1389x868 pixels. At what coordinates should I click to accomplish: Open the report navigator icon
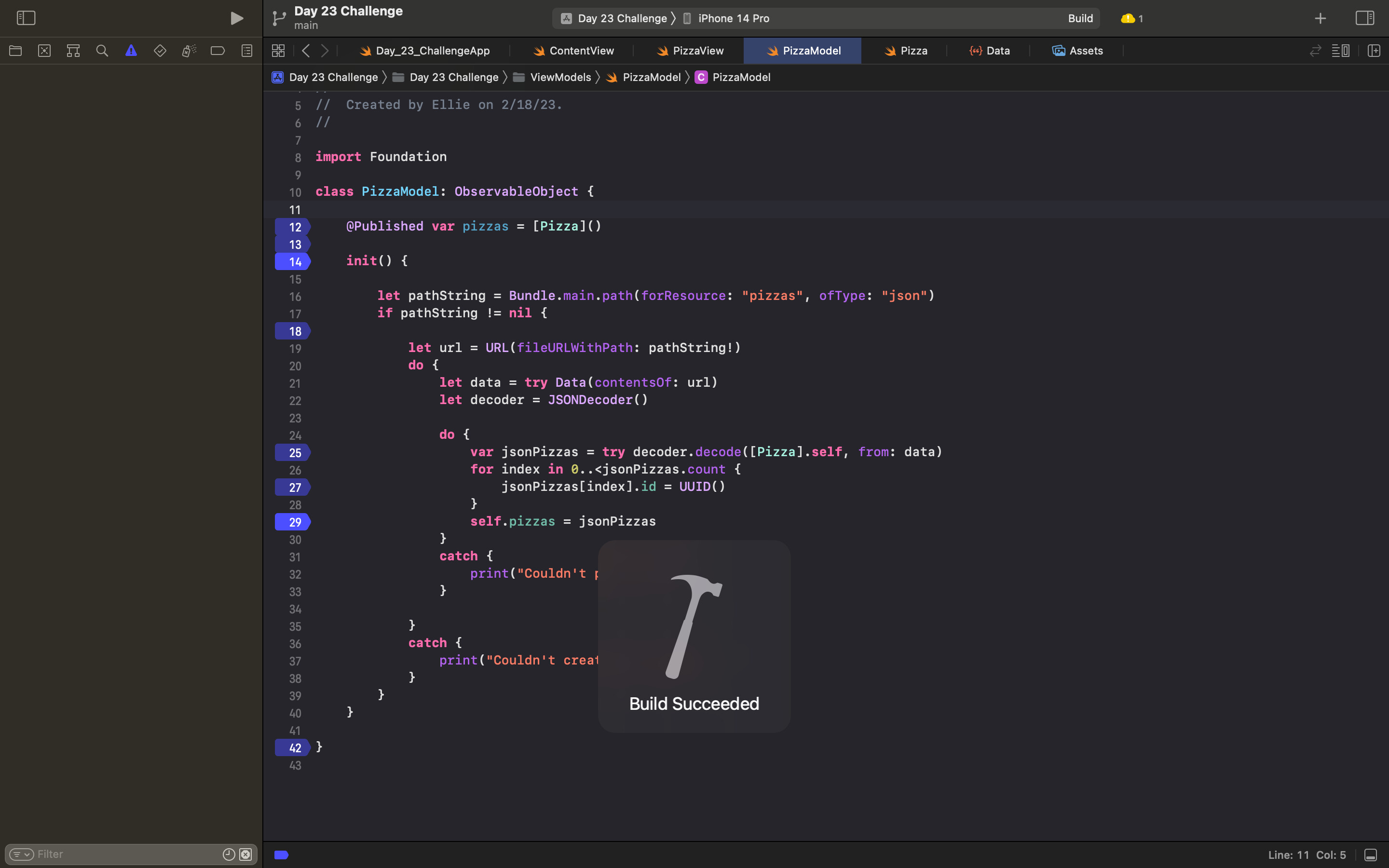(247, 51)
